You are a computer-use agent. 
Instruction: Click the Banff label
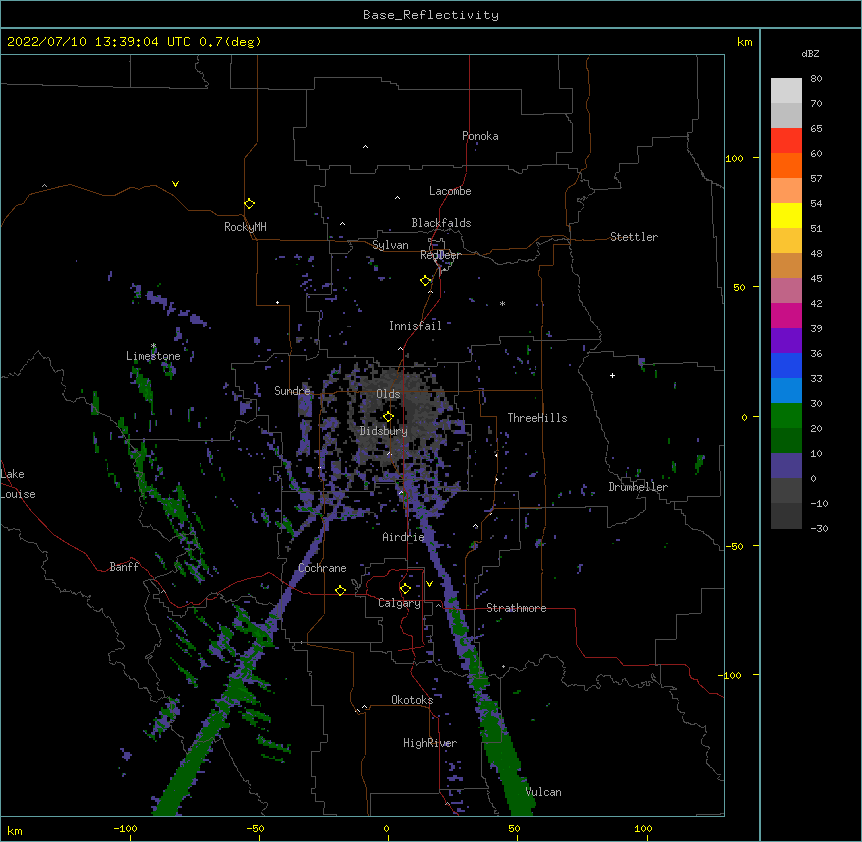coord(124,567)
